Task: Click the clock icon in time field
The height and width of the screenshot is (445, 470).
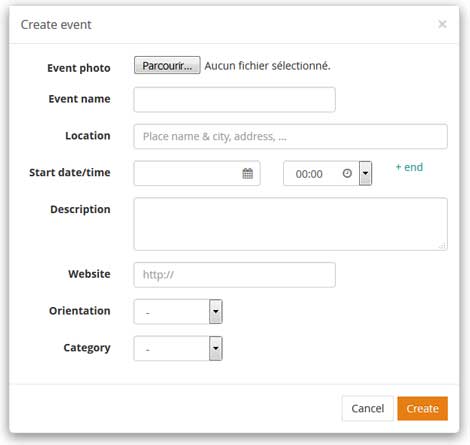Action: pyautogui.click(x=347, y=173)
